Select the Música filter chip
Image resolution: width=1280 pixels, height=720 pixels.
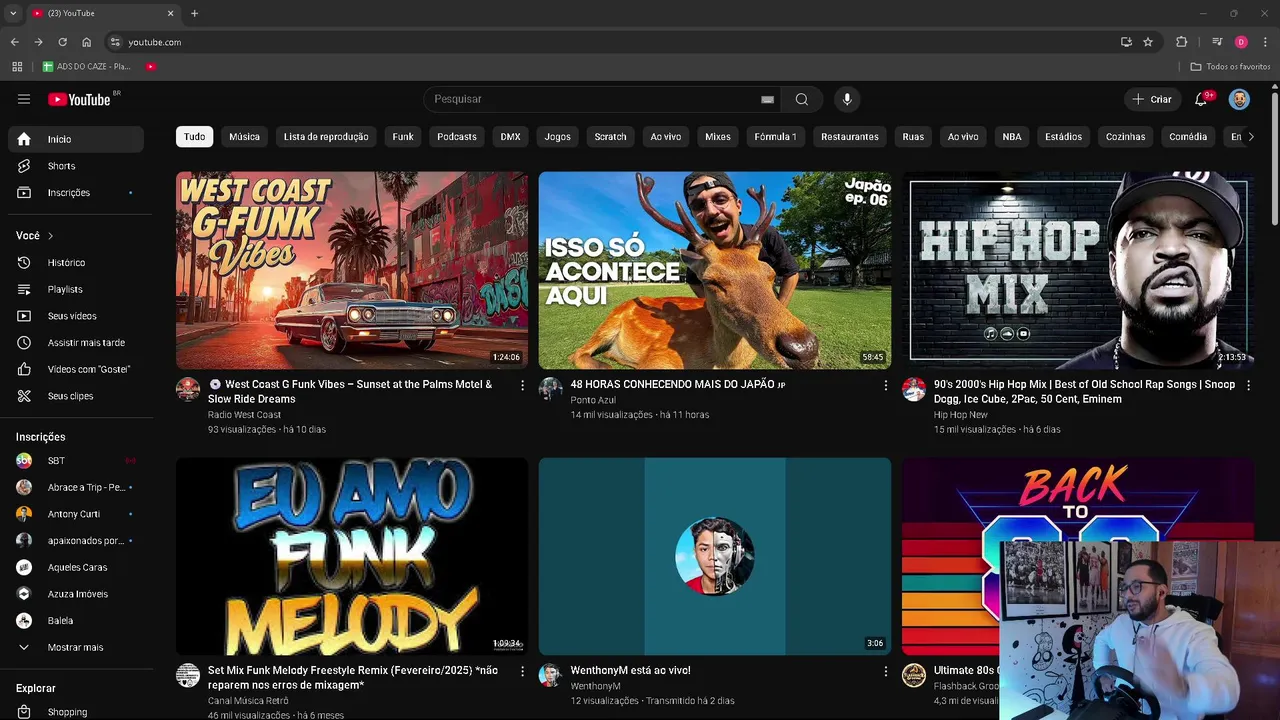(244, 136)
